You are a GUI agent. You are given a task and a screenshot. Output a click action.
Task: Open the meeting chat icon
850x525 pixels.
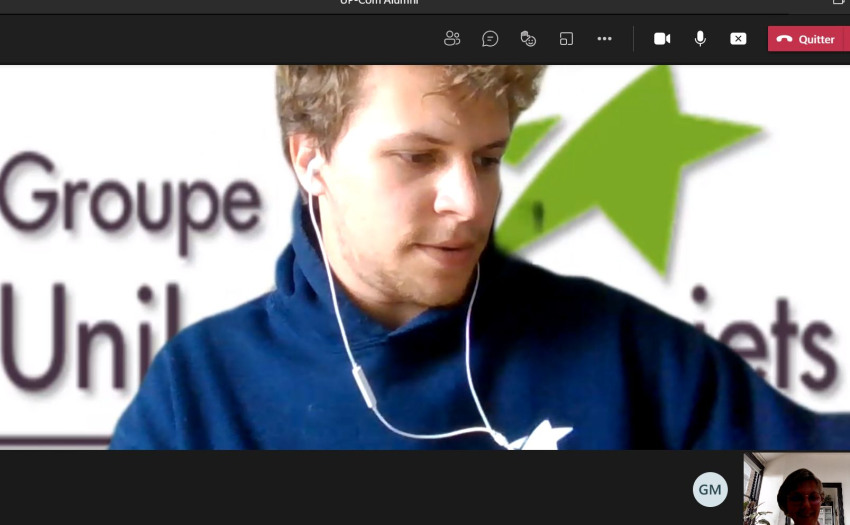click(490, 39)
